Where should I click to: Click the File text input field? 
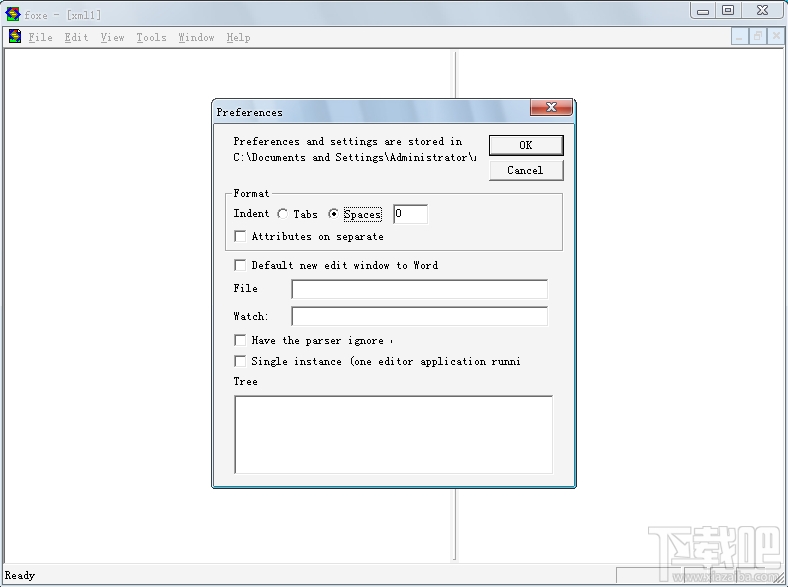coord(419,289)
